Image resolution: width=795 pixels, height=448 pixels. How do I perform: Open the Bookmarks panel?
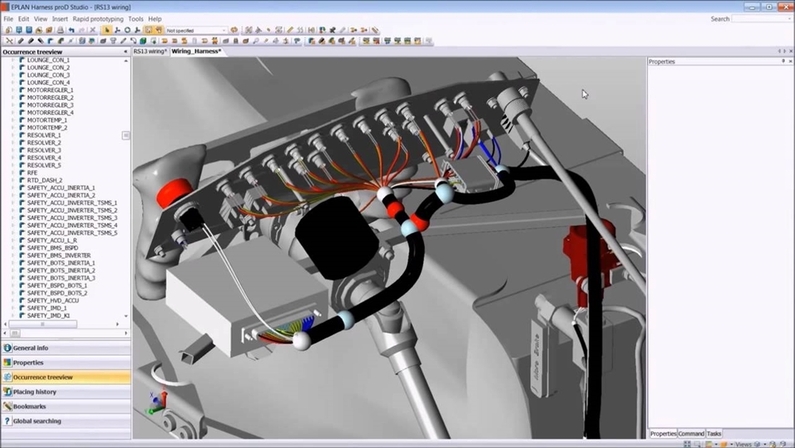click(x=66, y=406)
